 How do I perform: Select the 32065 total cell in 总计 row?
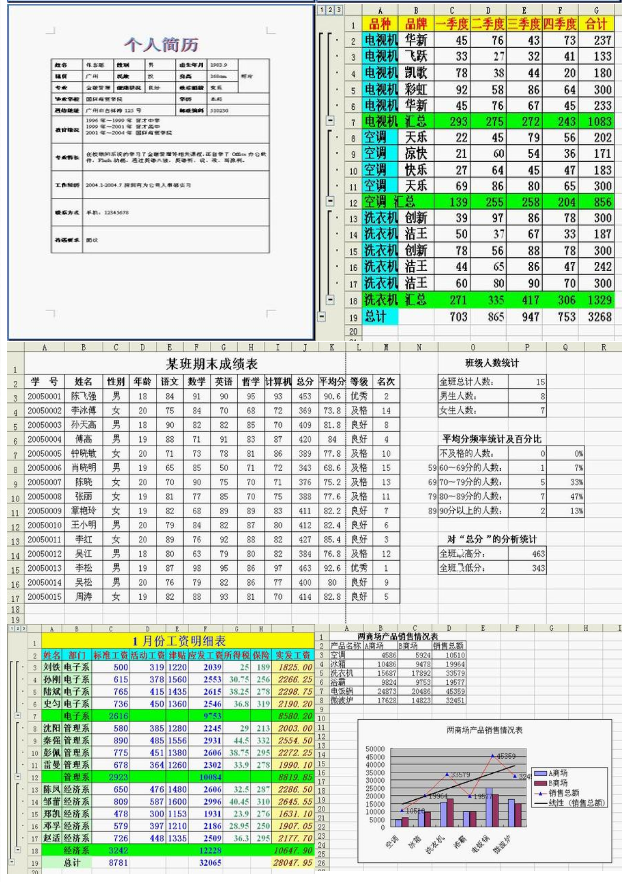coord(206,862)
